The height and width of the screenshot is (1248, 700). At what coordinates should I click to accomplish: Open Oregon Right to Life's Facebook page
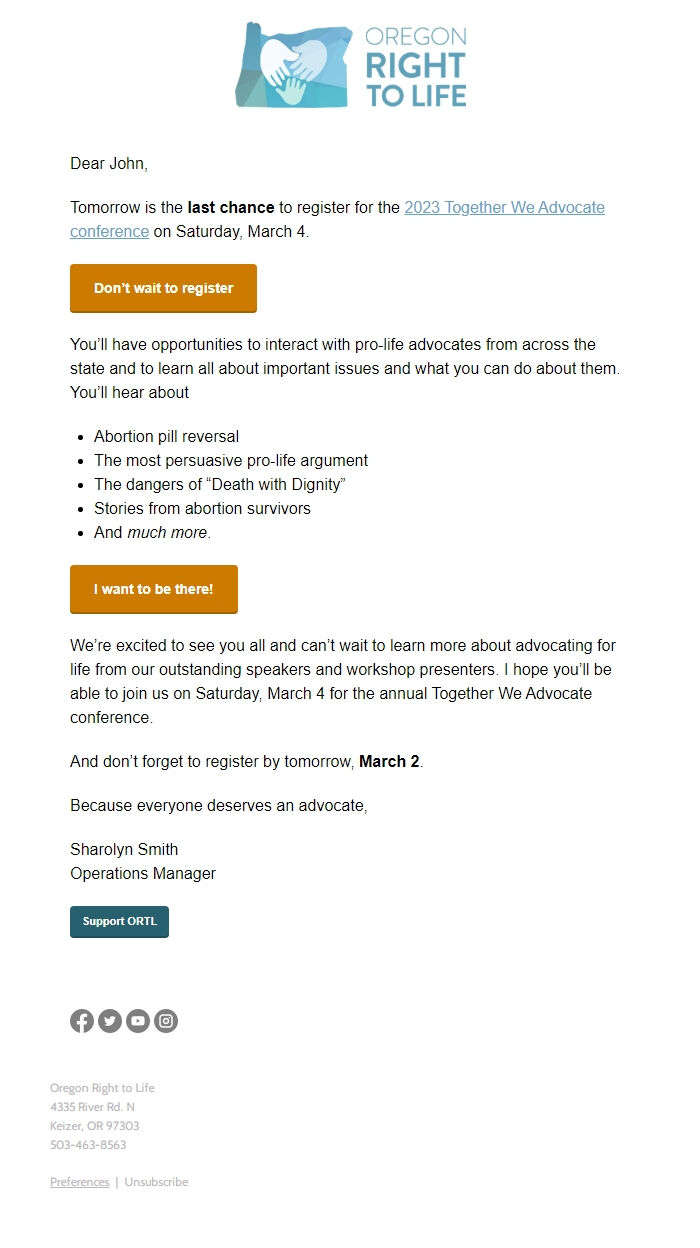pyautogui.click(x=82, y=1021)
